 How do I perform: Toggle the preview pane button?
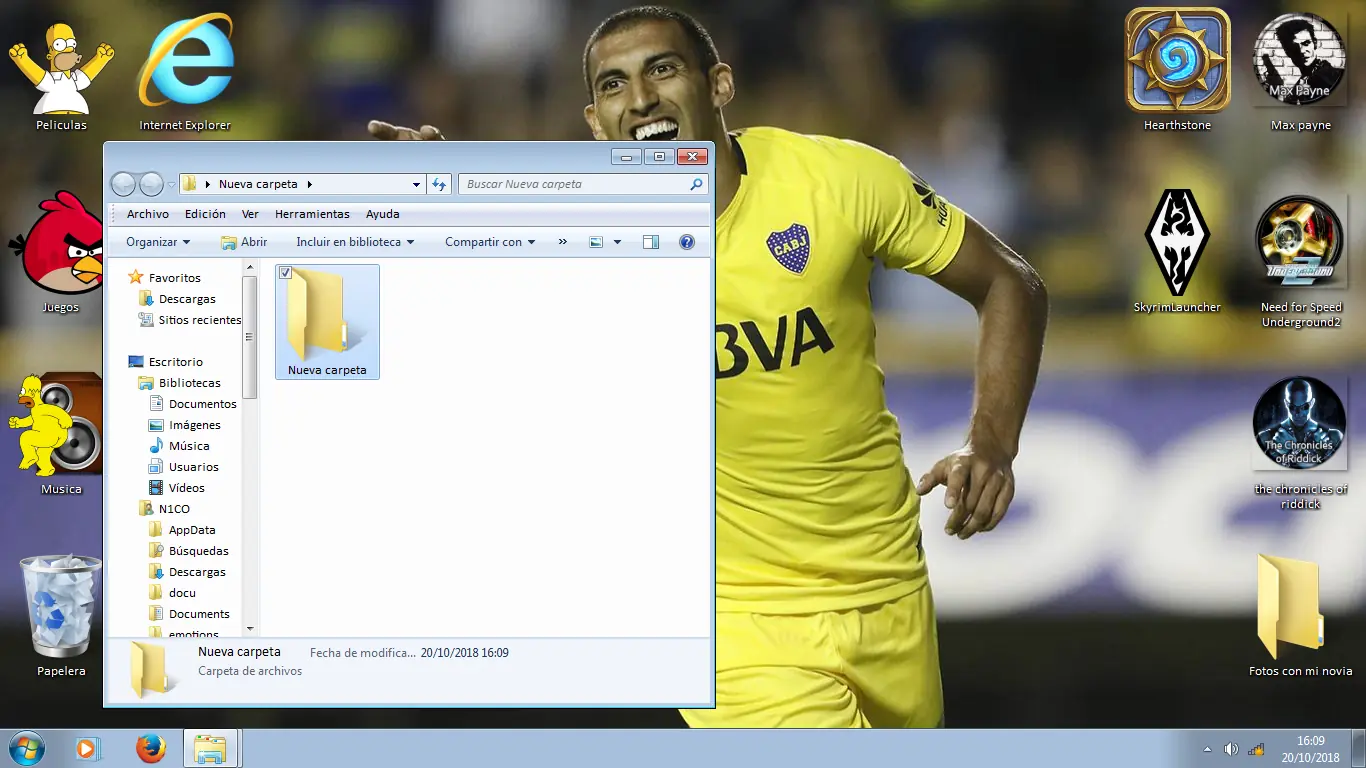[x=651, y=242]
